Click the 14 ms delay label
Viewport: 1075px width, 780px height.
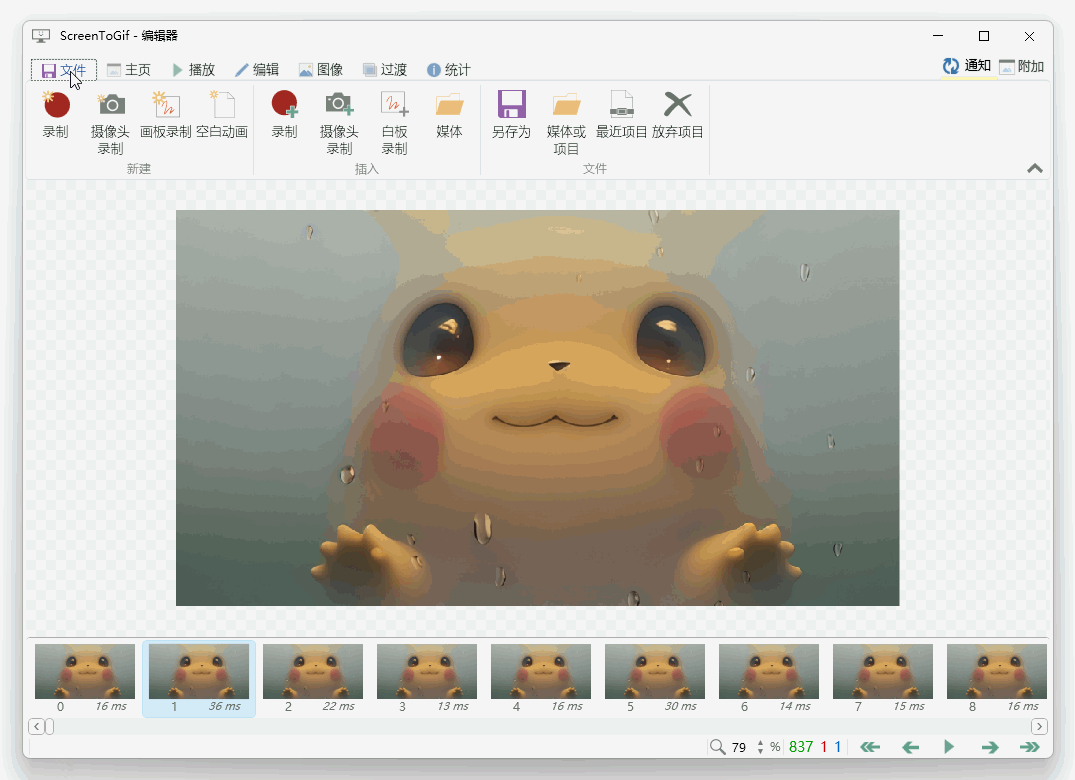pos(795,706)
